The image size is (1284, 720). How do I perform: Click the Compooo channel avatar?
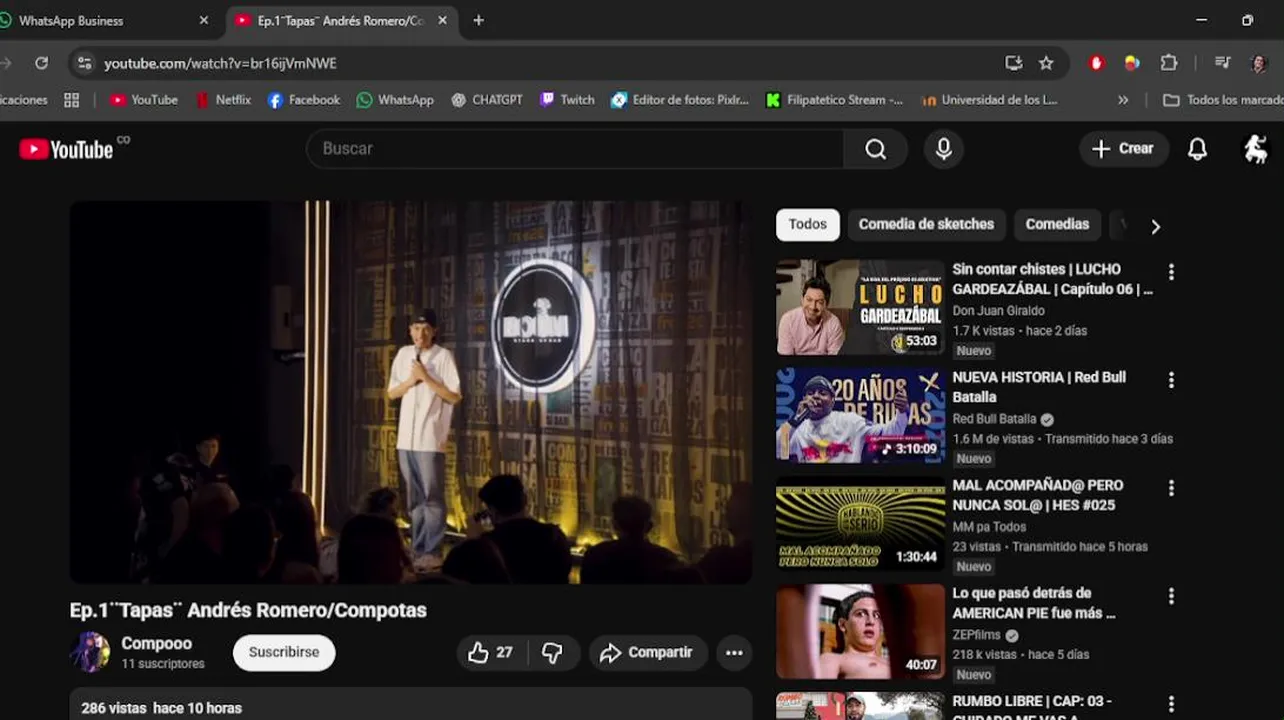[x=90, y=652]
